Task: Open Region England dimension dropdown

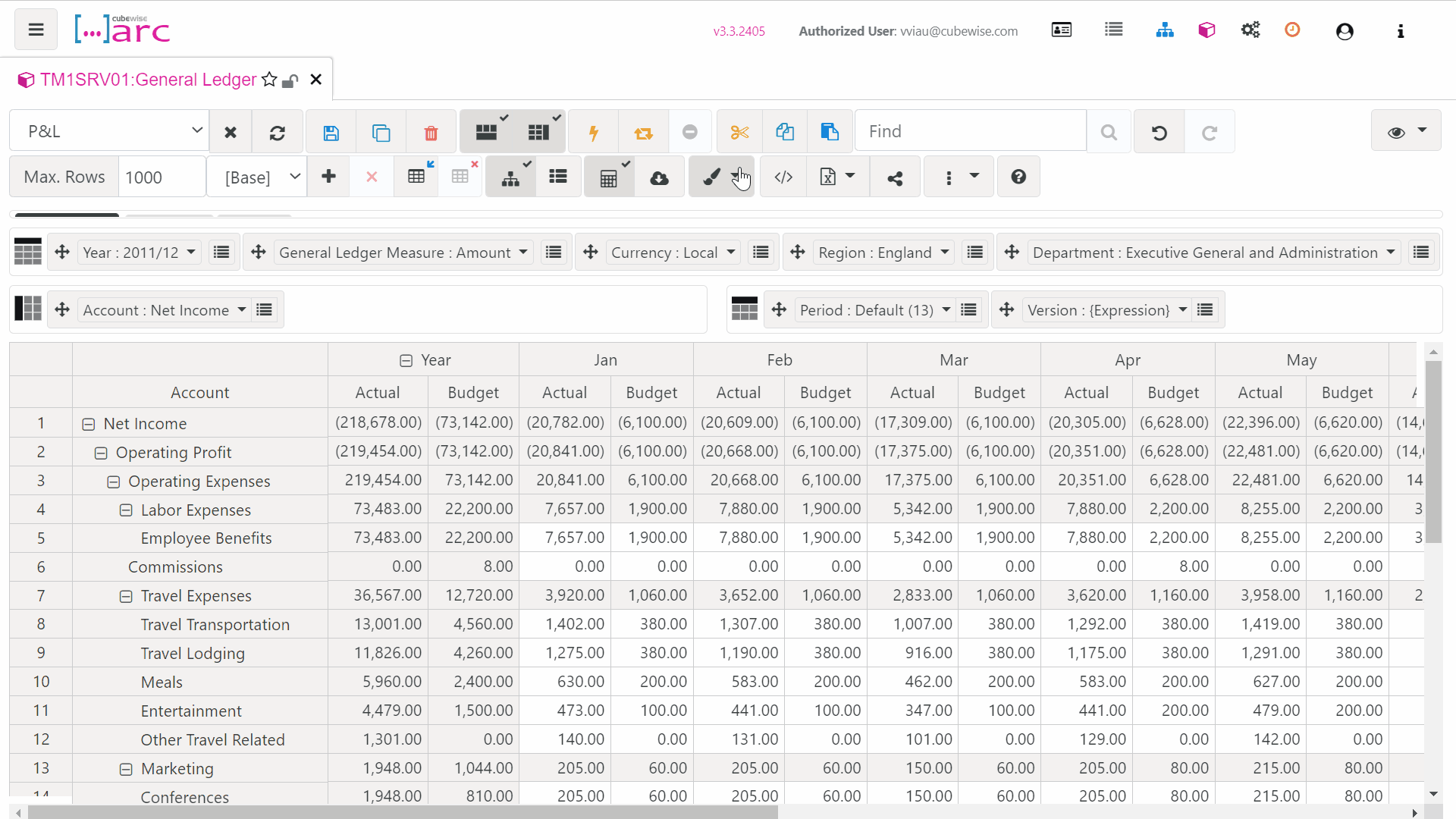Action: tap(883, 253)
